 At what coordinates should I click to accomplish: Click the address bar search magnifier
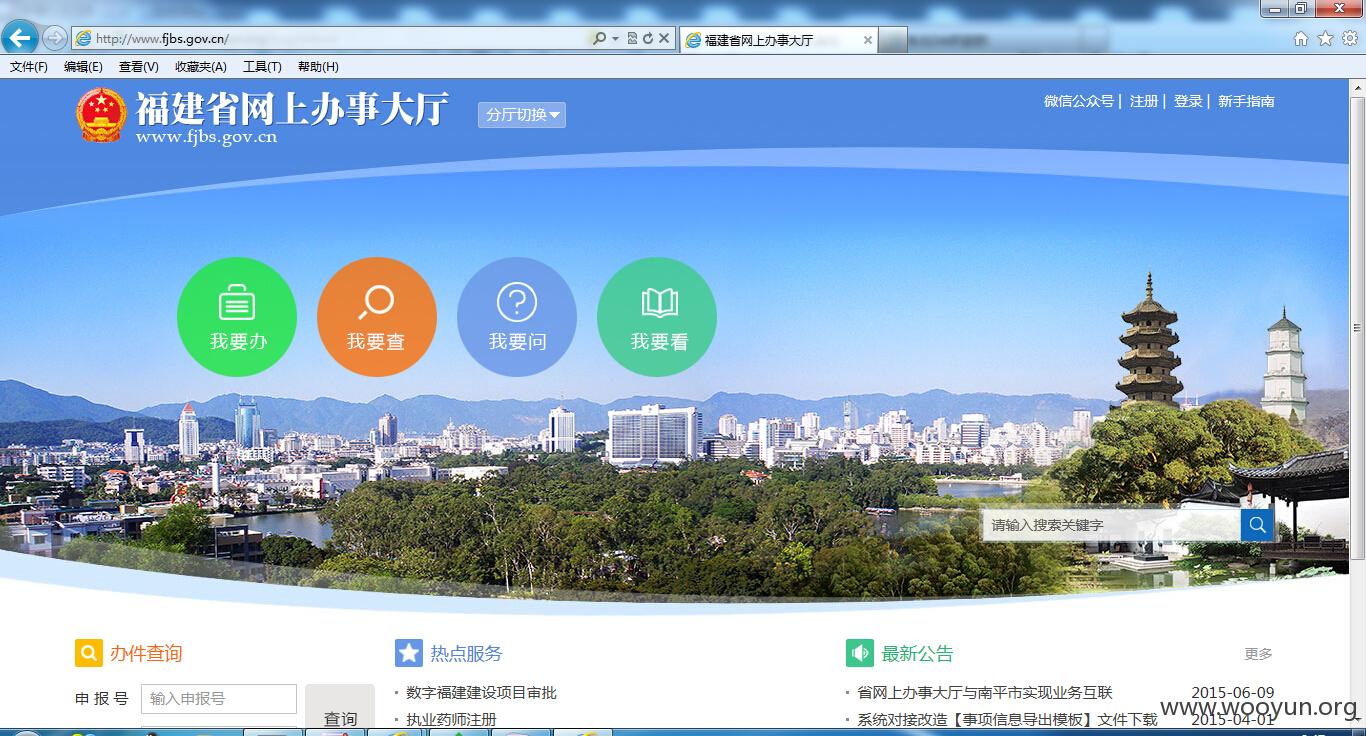click(x=599, y=38)
